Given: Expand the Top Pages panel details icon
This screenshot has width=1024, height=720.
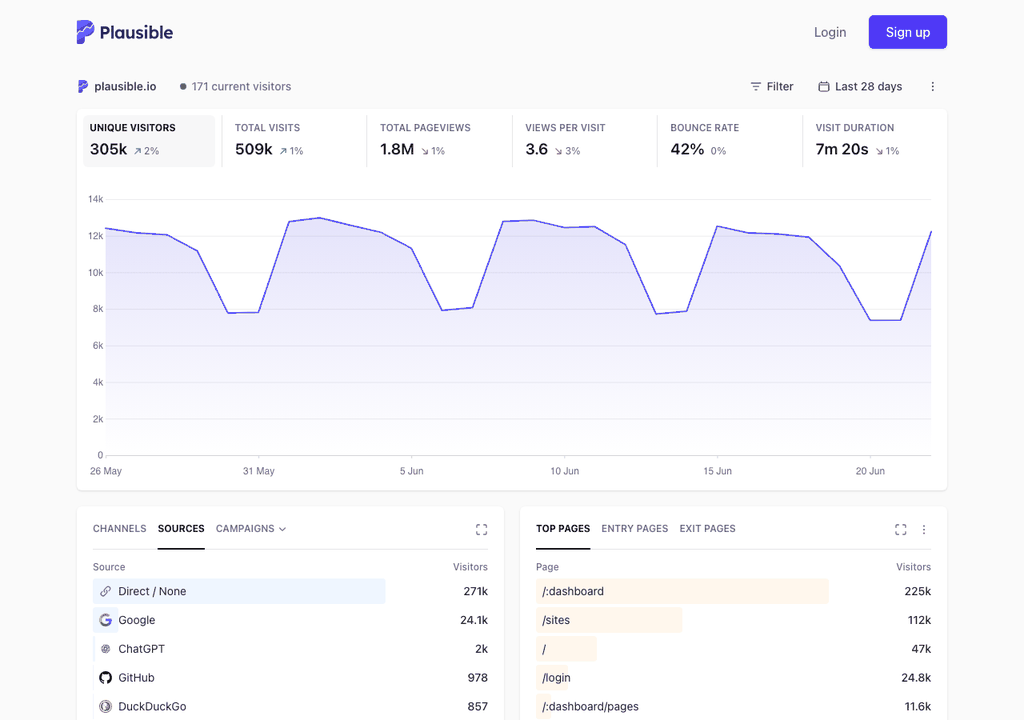Looking at the screenshot, I should 901,529.
